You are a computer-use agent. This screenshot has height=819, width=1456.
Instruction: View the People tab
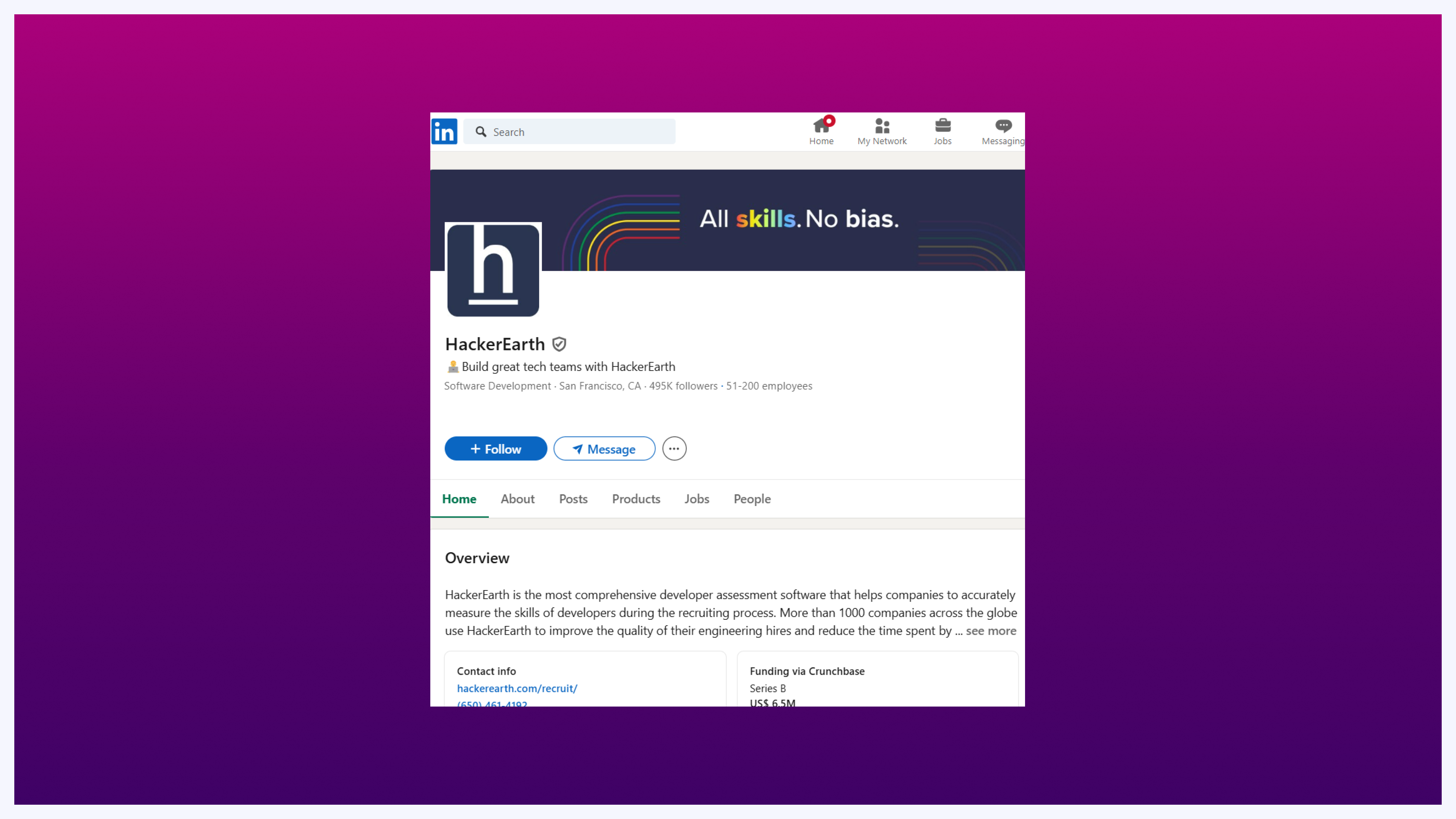click(x=752, y=499)
